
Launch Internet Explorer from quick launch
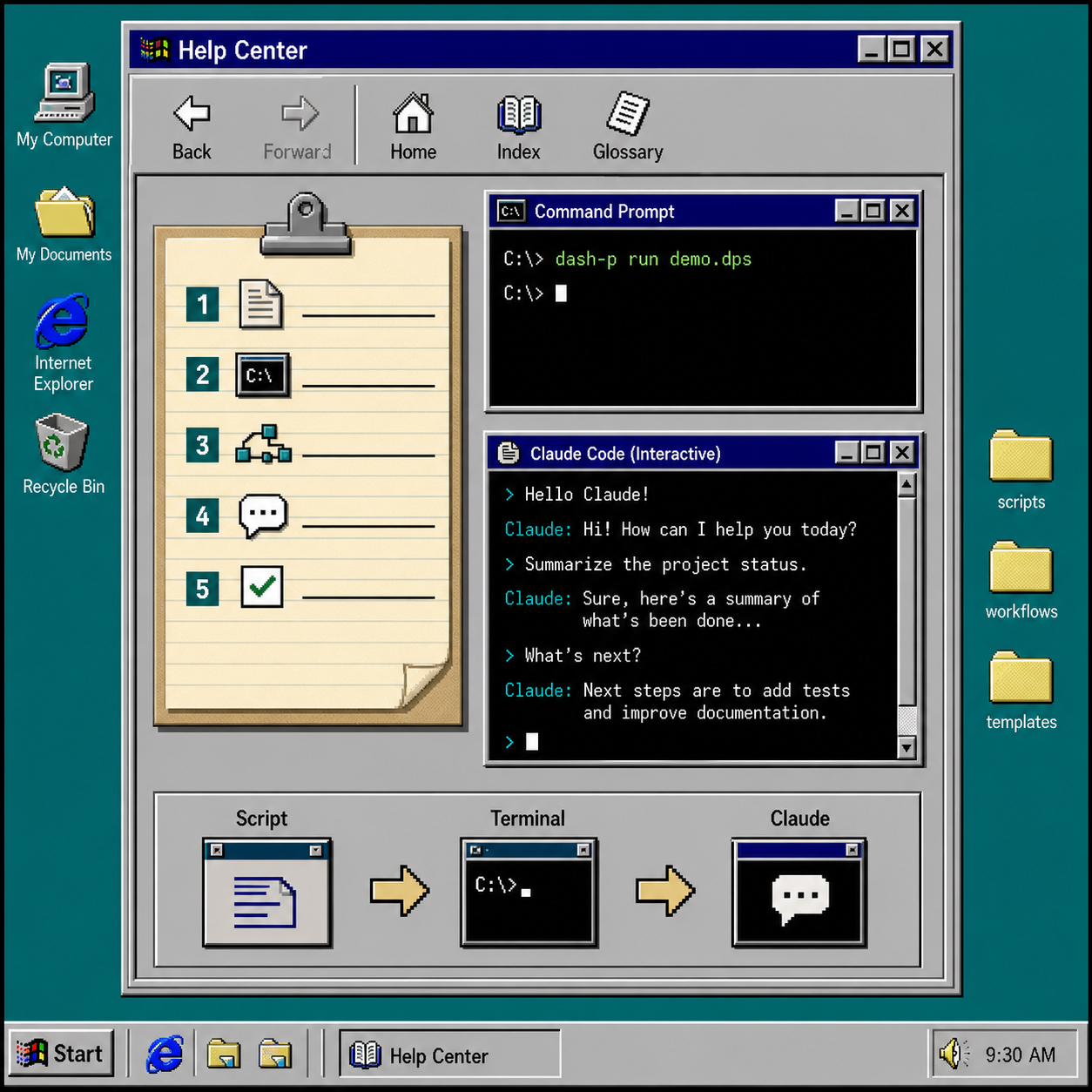coord(164,1054)
